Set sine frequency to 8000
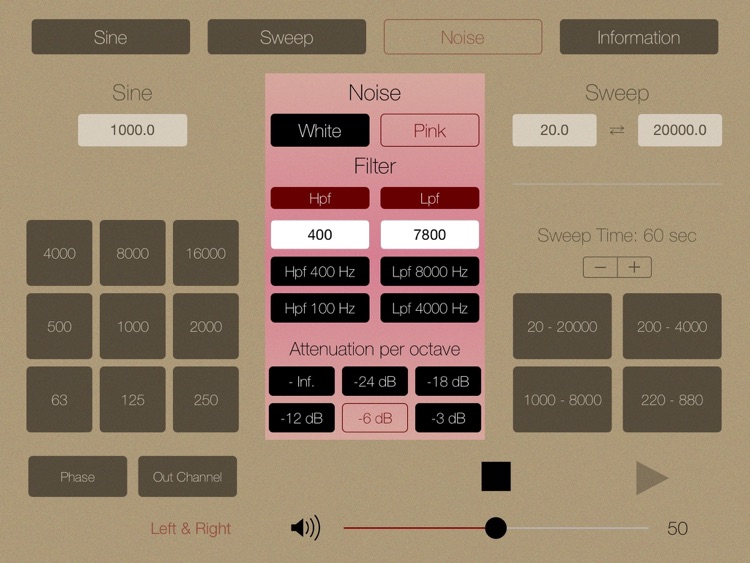 click(x=132, y=253)
